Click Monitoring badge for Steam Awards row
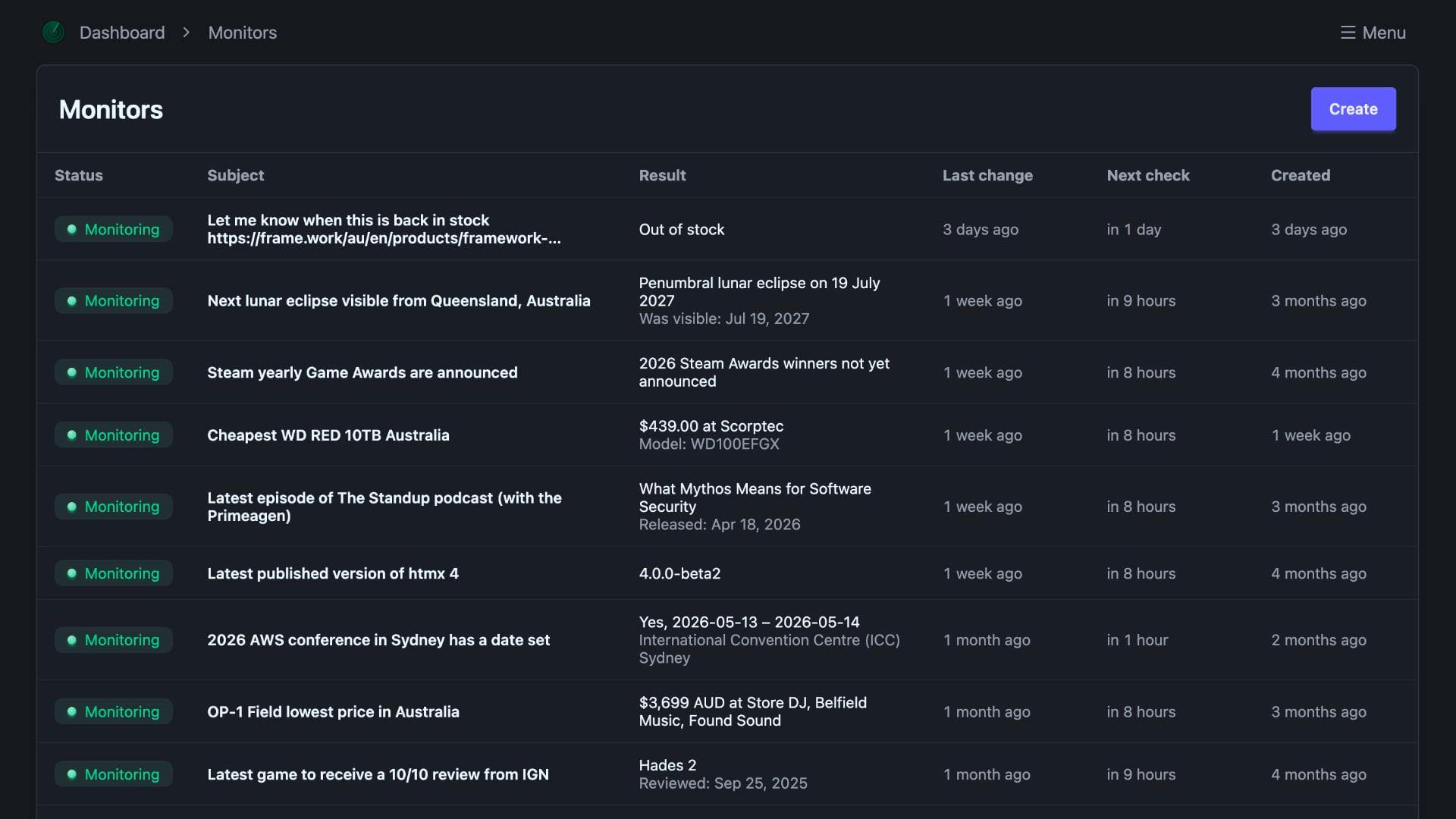 [x=114, y=372]
